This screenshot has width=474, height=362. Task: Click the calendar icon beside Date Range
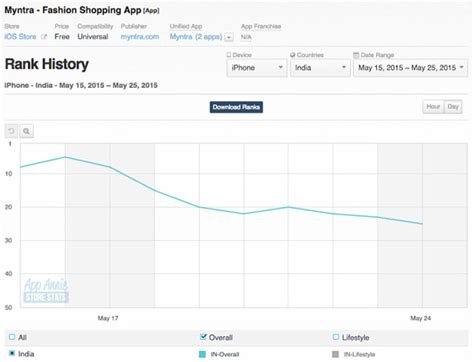(x=356, y=55)
